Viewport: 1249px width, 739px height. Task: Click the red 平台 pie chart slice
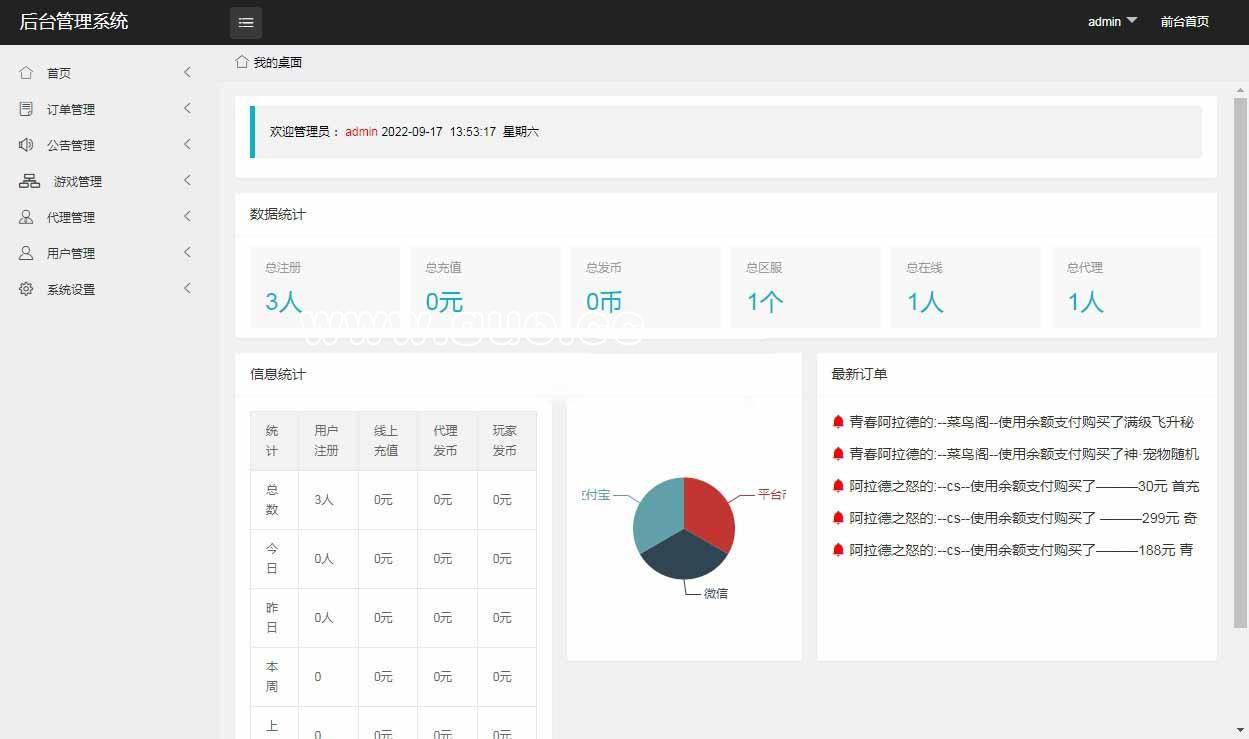(709, 510)
